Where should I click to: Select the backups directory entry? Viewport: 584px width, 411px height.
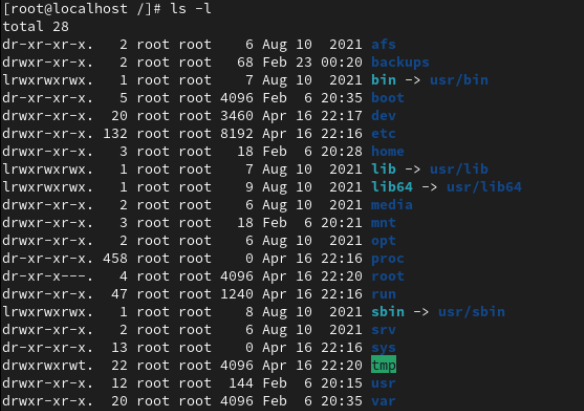click(x=400, y=62)
